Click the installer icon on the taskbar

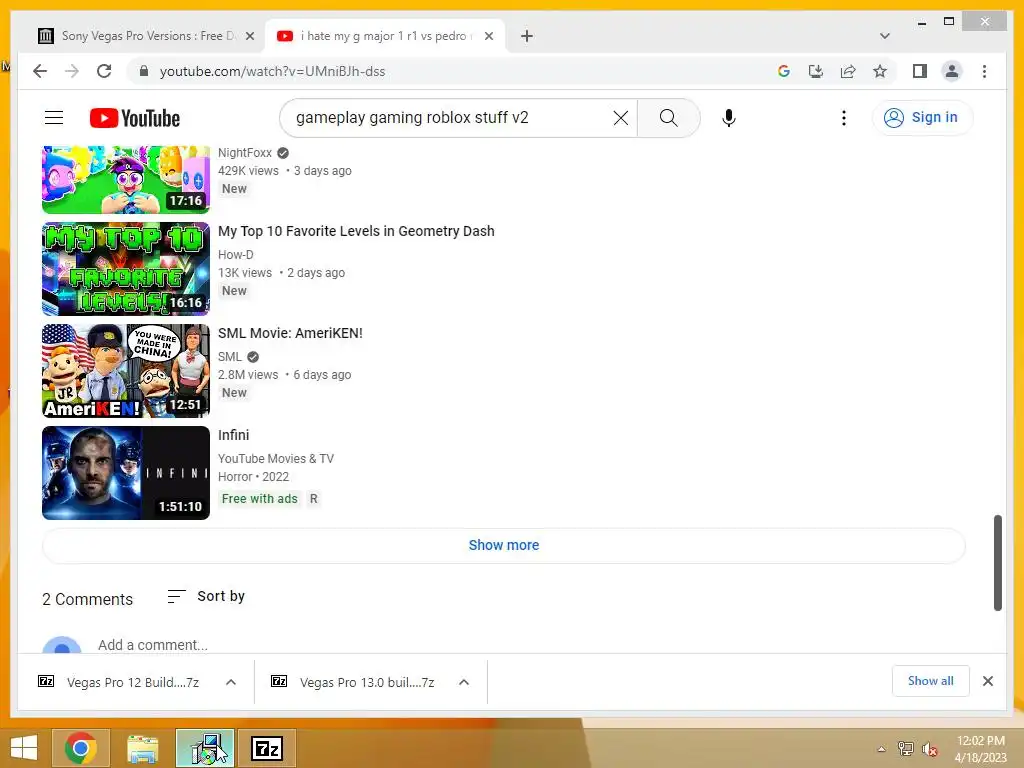[x=205, y=748]
